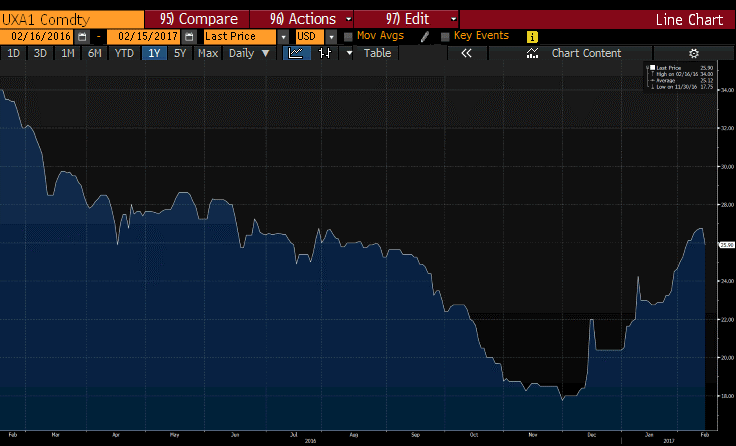The width and height of the screenshot is (736, 446).
Task: Select the 1D time range tab
Action: pyautogui.click(x=14, y=53)
